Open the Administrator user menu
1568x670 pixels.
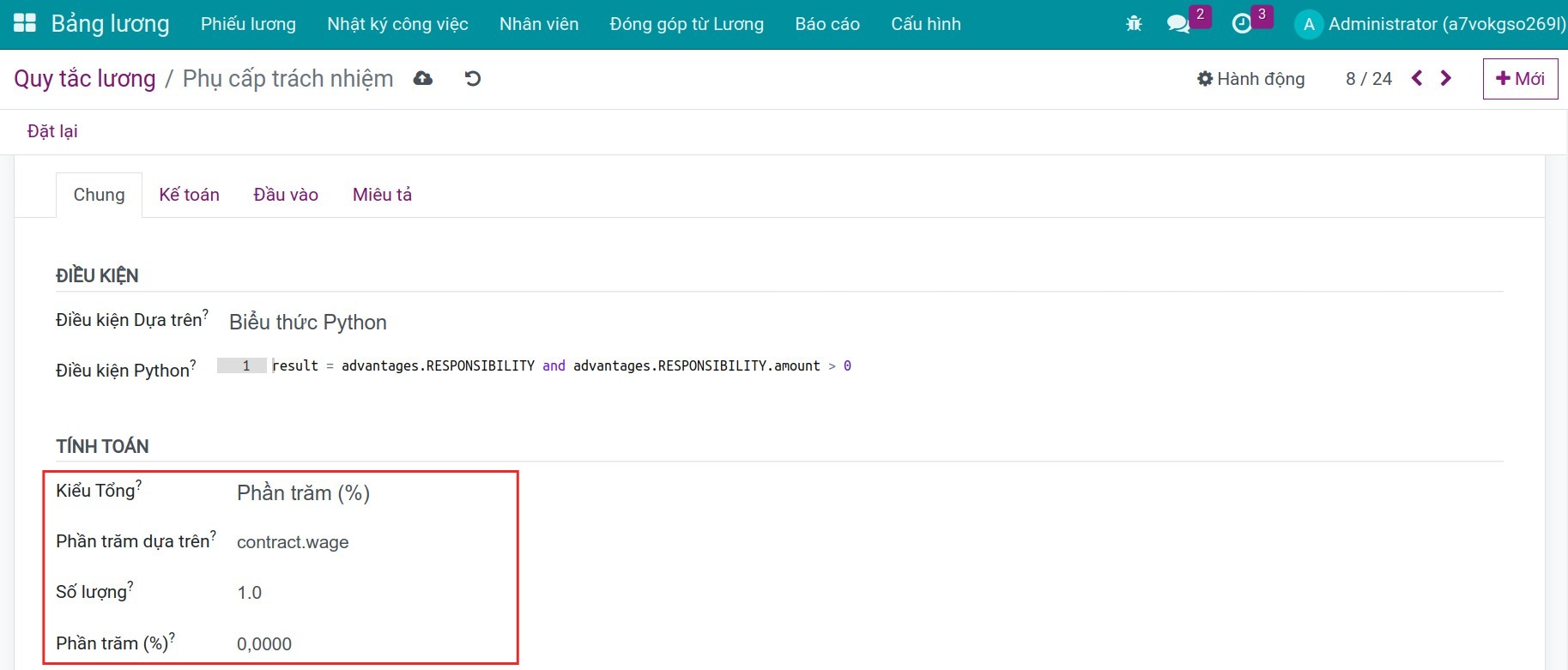(1430, 24)
